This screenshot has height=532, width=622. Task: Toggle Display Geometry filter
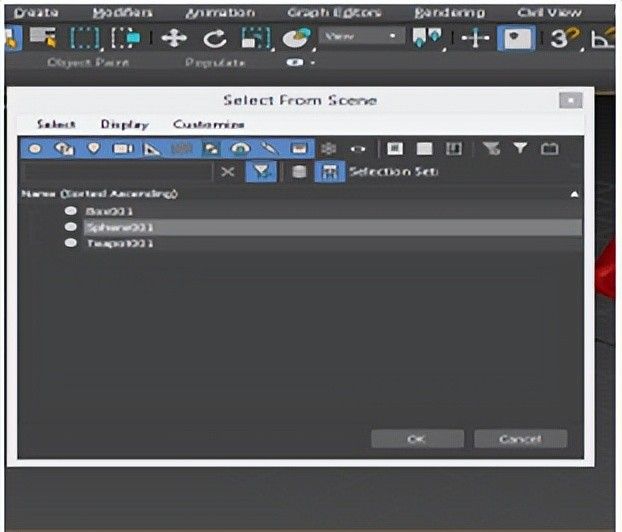pos(35,149)
